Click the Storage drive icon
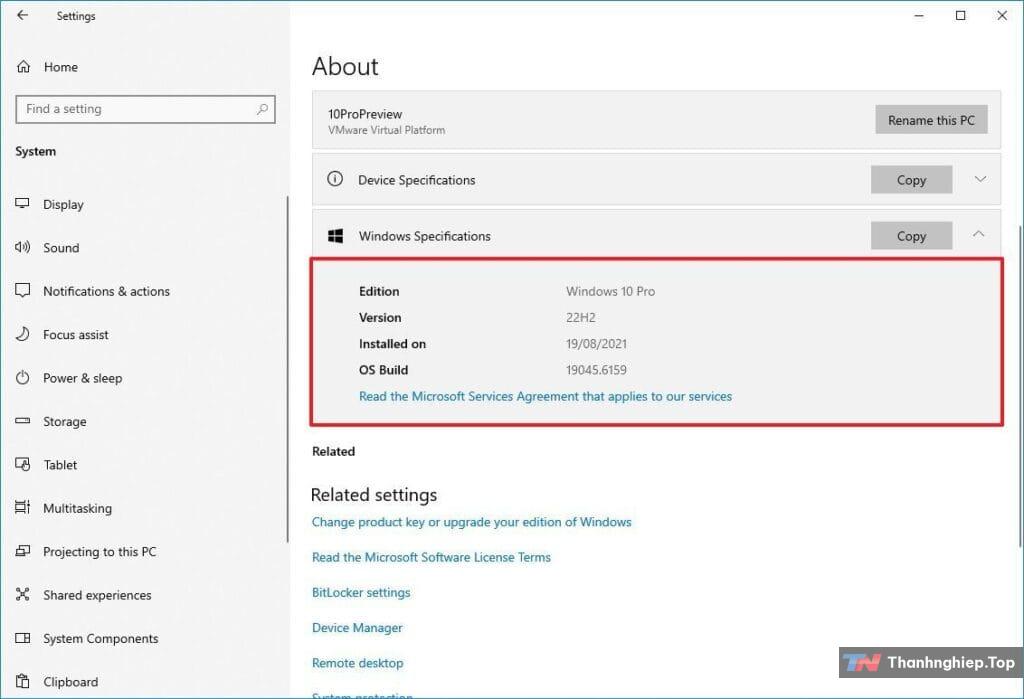Viewport: 1024px width, 699px height. 23,421
